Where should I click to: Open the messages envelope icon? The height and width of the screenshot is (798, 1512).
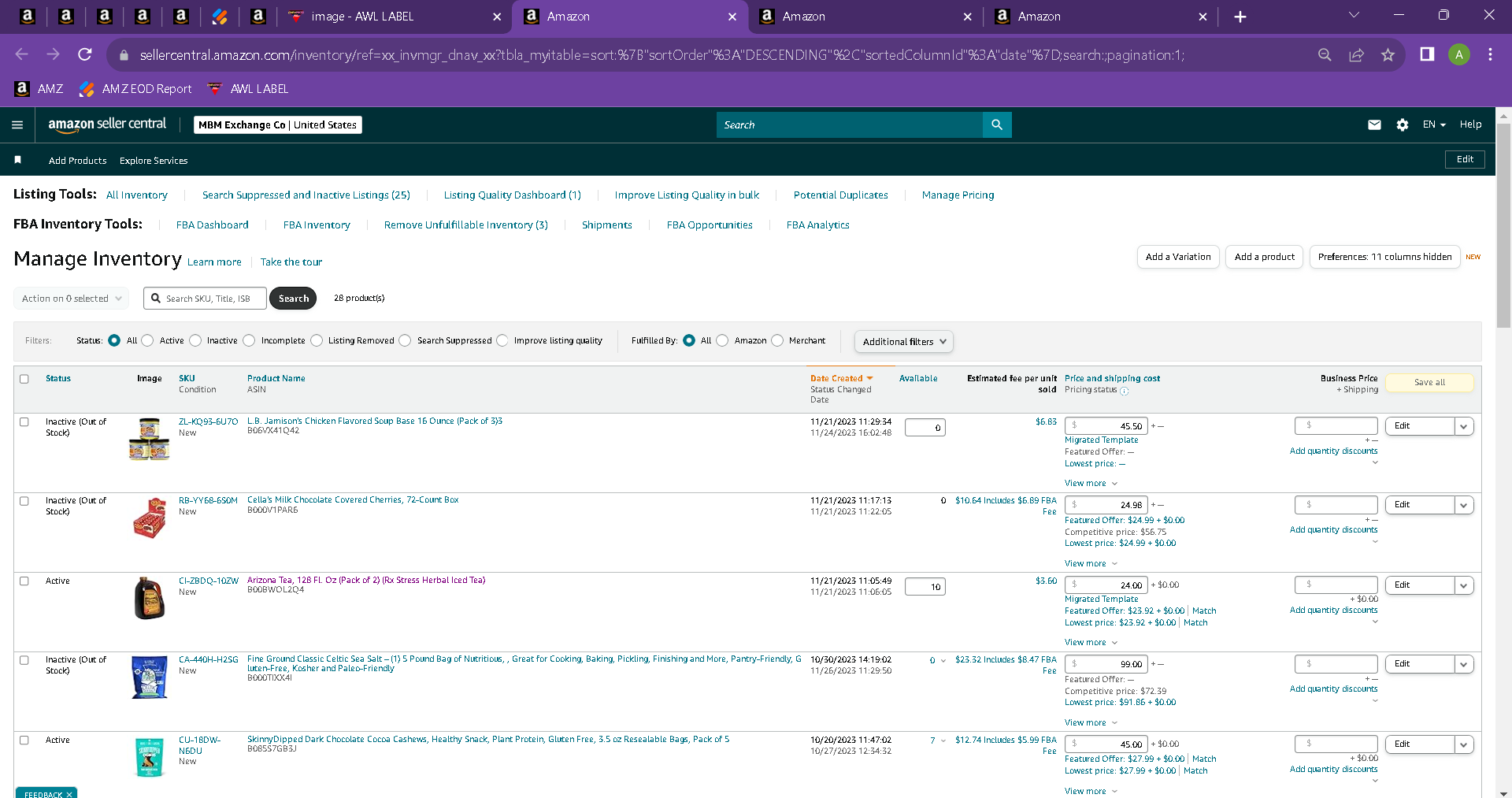coord(1374,124)
